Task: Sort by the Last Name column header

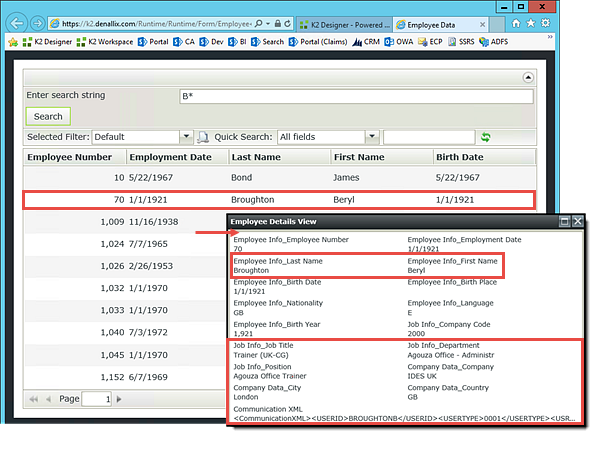Action: click(x=254, y=157)
